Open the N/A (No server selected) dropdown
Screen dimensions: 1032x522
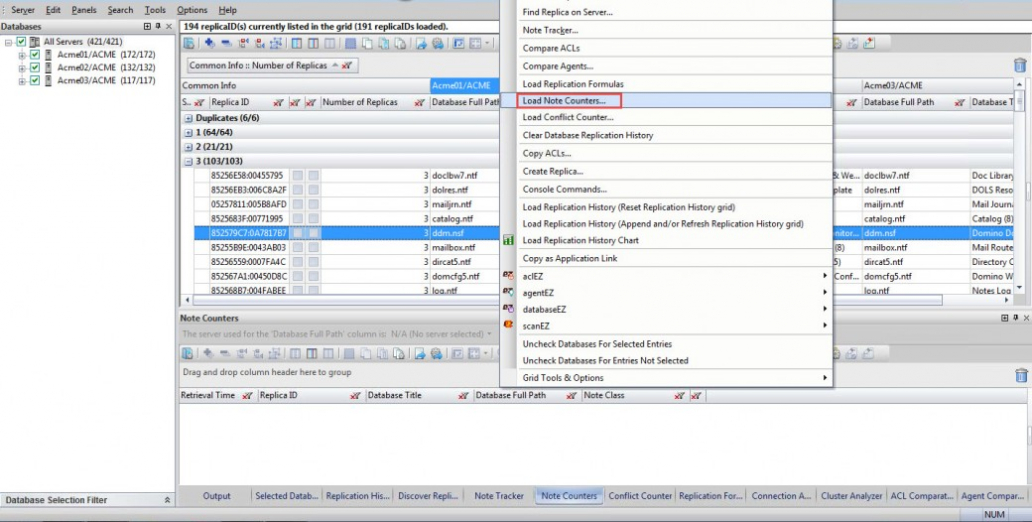(441, 334)
